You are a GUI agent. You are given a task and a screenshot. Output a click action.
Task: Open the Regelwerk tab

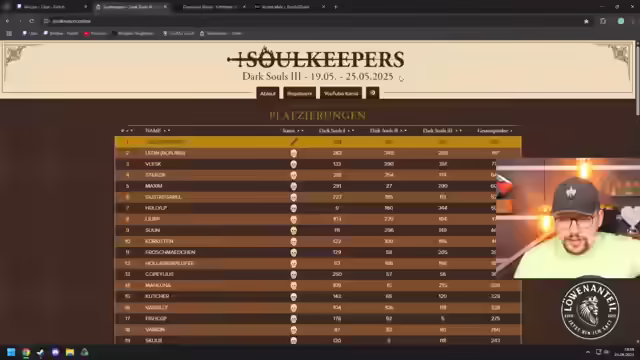pyautogui.click(x=300, y=93)
